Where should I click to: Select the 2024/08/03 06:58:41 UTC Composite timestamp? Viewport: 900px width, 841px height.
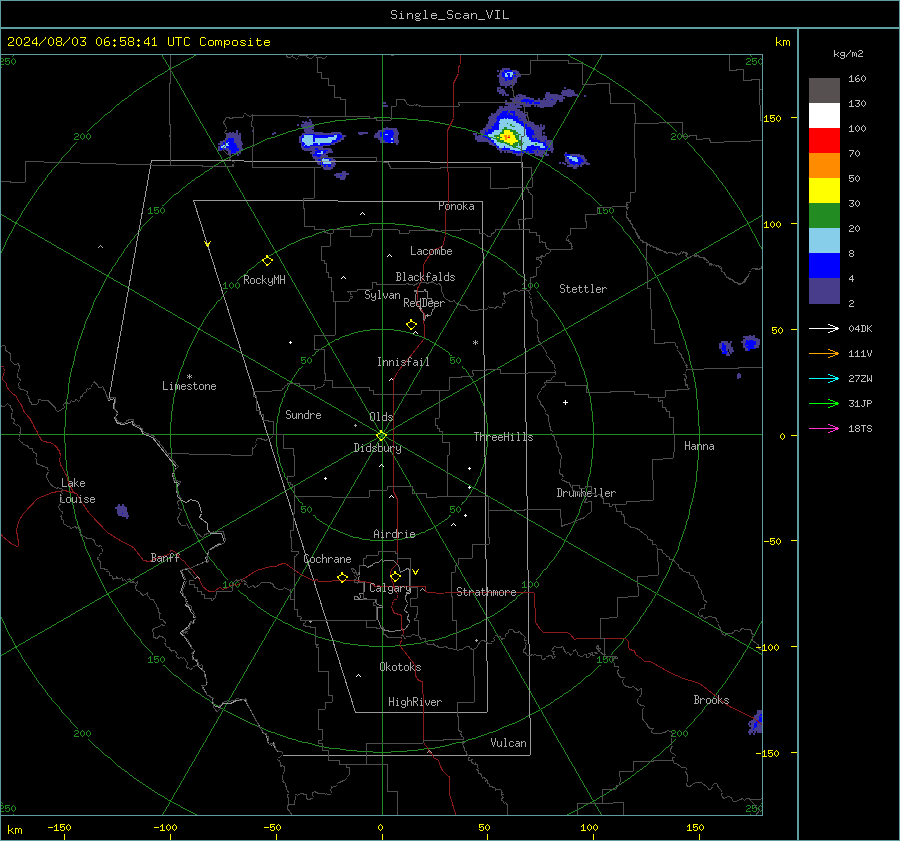click(138, 42)
